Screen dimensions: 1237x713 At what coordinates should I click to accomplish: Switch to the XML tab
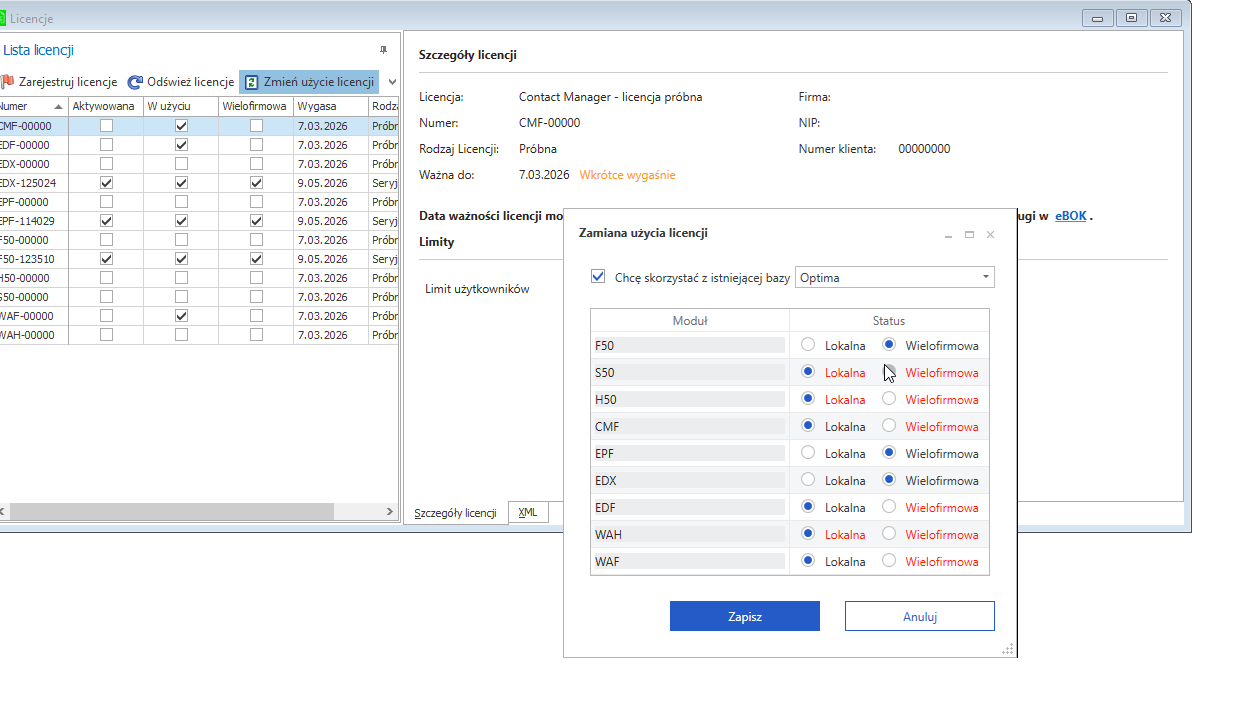pyautogui.click(x=528, y=512)
